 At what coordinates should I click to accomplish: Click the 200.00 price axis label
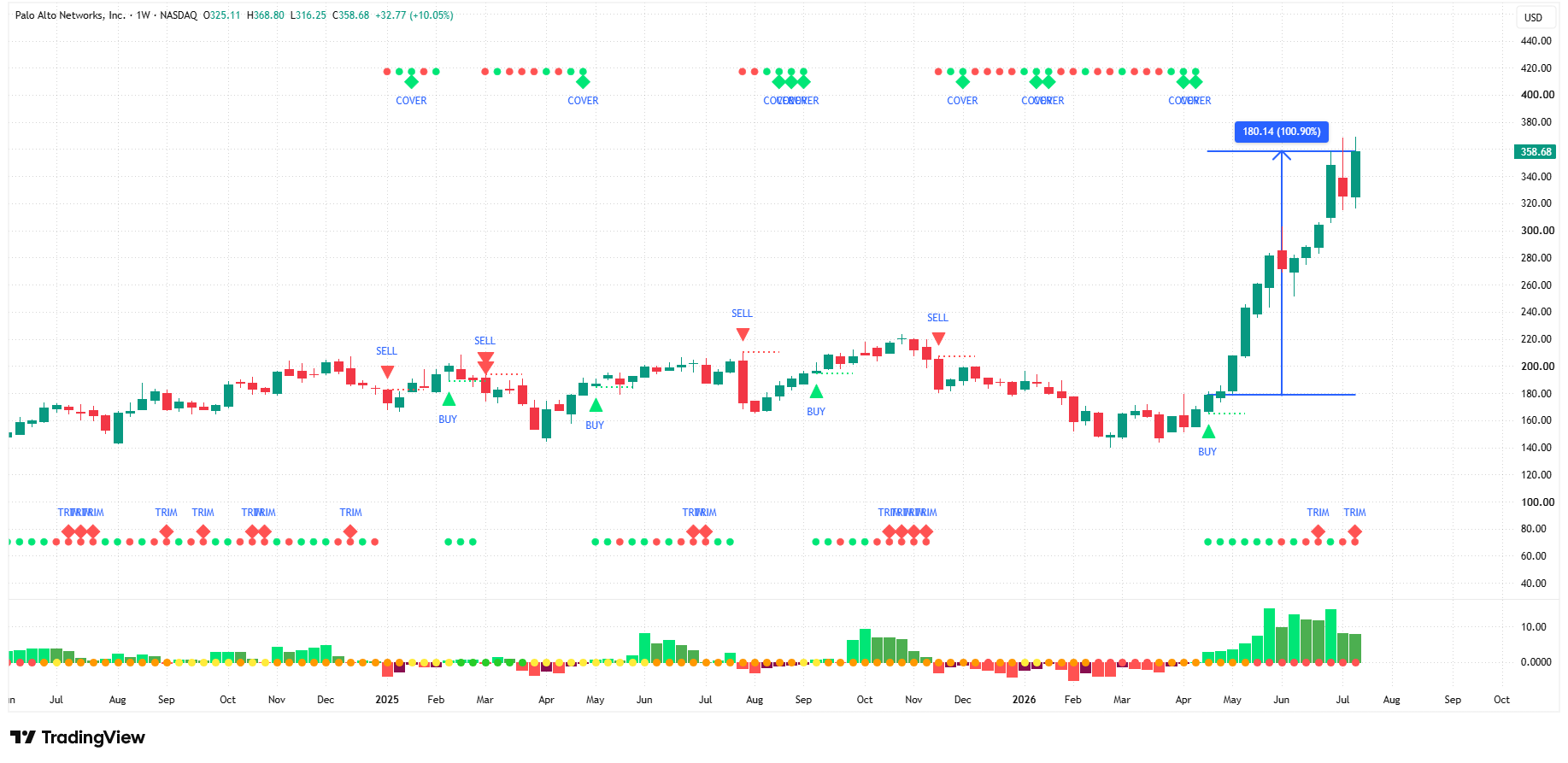point(1537,367)
